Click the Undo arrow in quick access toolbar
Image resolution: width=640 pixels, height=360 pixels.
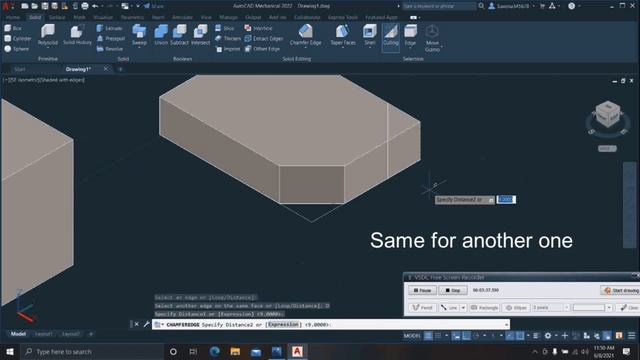point(95,6)
